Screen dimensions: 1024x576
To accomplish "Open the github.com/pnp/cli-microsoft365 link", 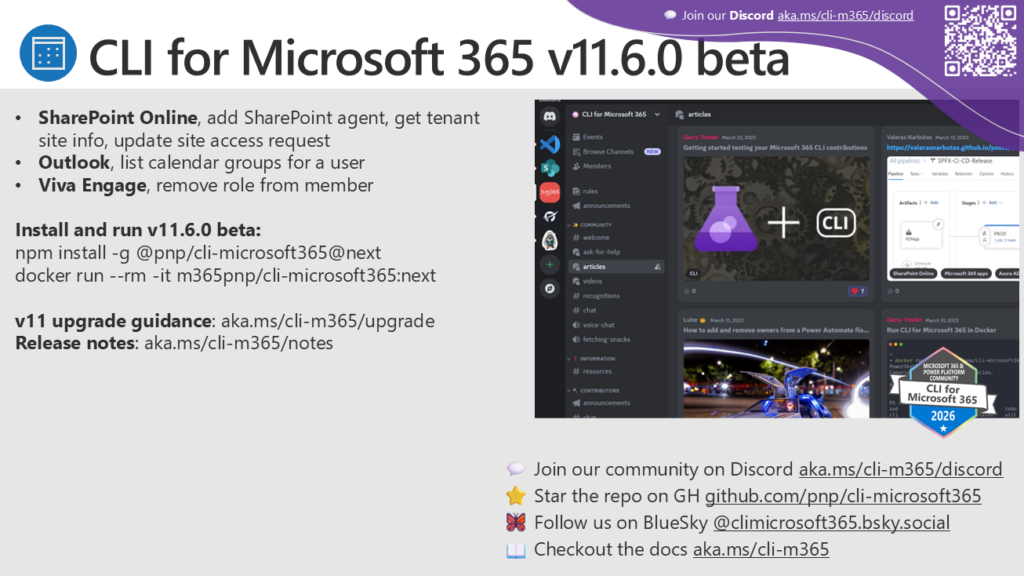I will [x=842, y=496].
